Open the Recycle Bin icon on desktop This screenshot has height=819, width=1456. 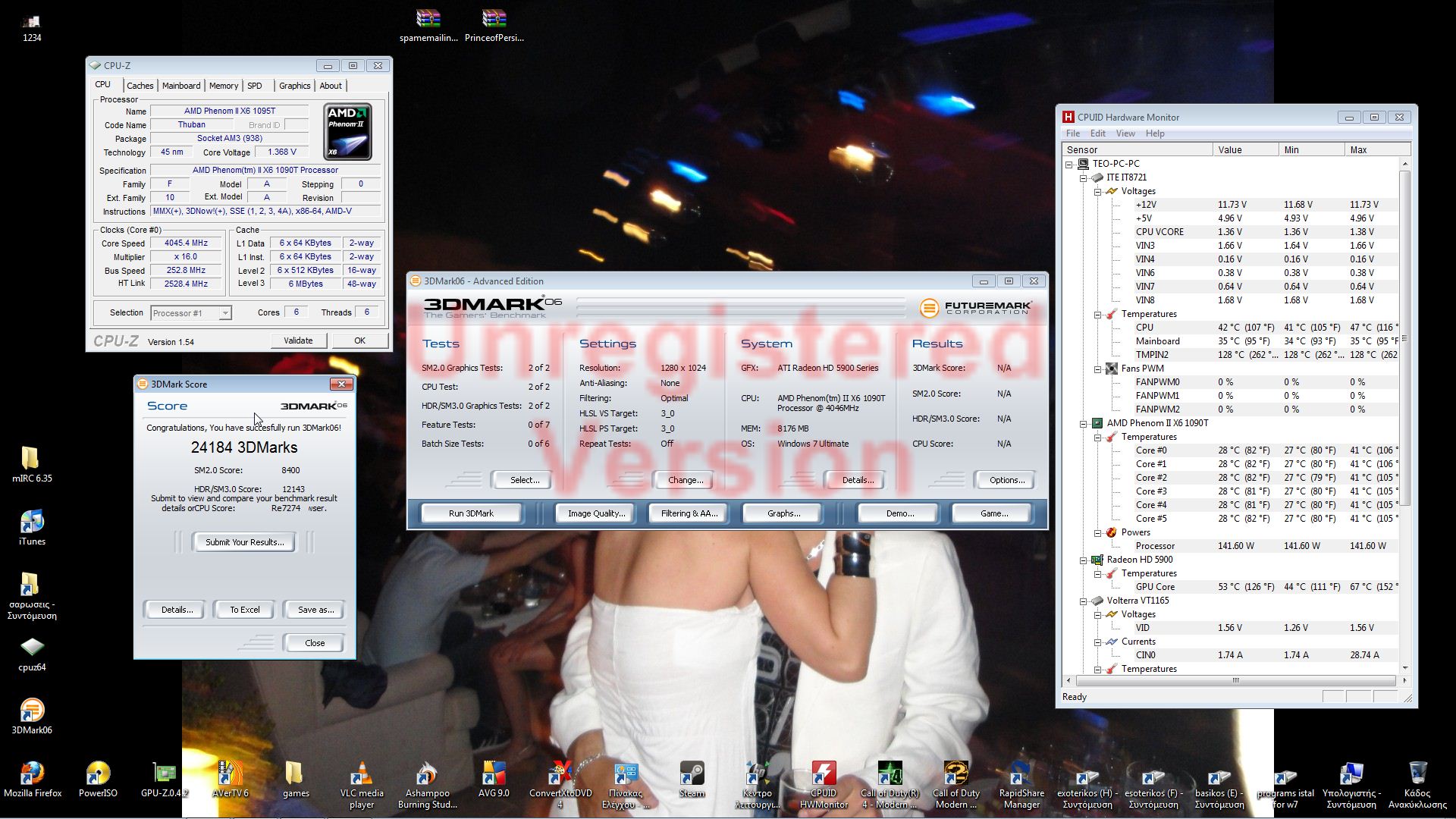1417,785
